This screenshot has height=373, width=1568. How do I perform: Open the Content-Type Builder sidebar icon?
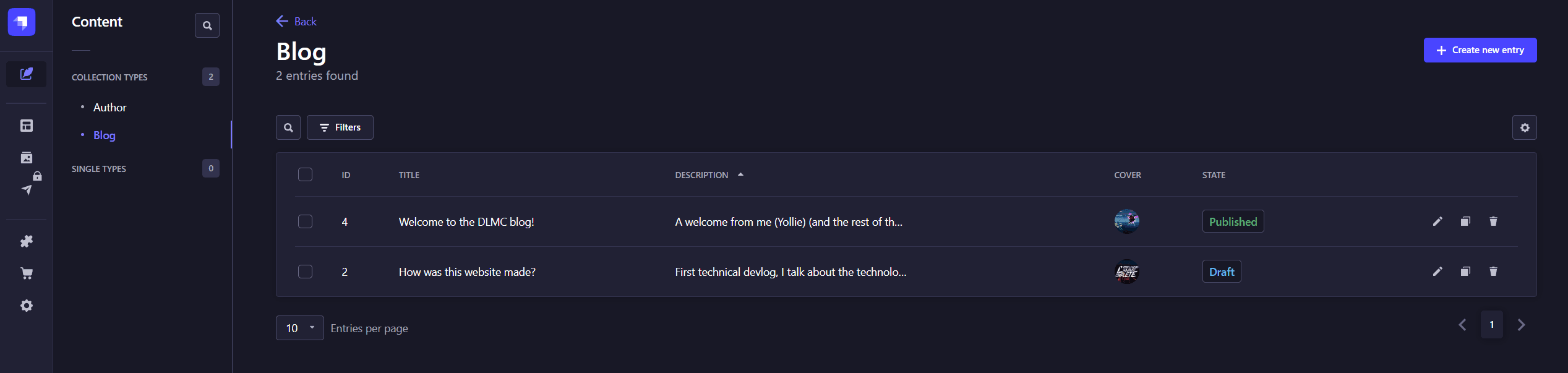26,125
